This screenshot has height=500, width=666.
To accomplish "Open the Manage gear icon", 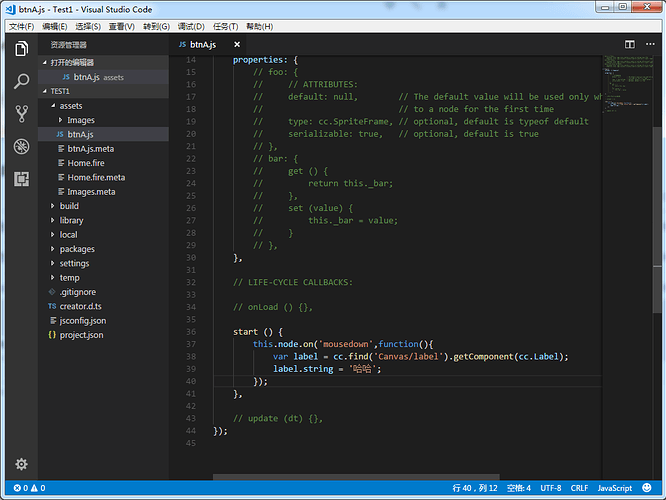I will tap(21, 464).
